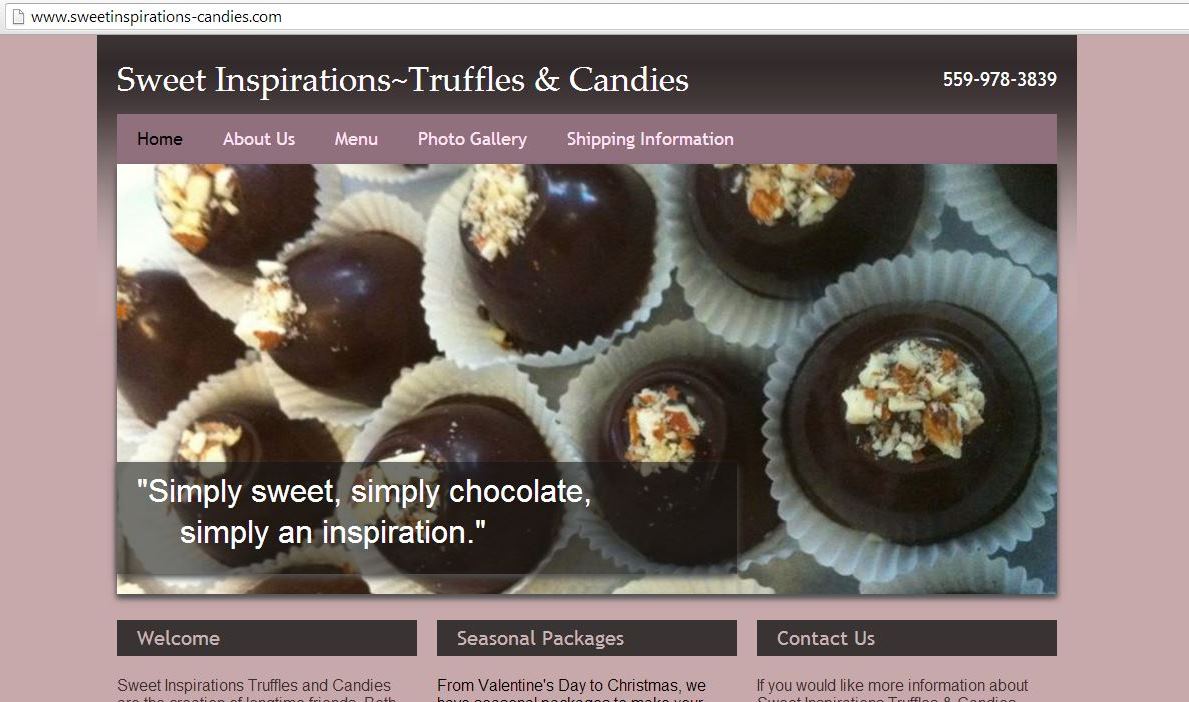Click the 'From Valentine's Day to Christmas' text
Image resolution: width=1189 pixels, height=702 pixels.
[x=572, y=691]
